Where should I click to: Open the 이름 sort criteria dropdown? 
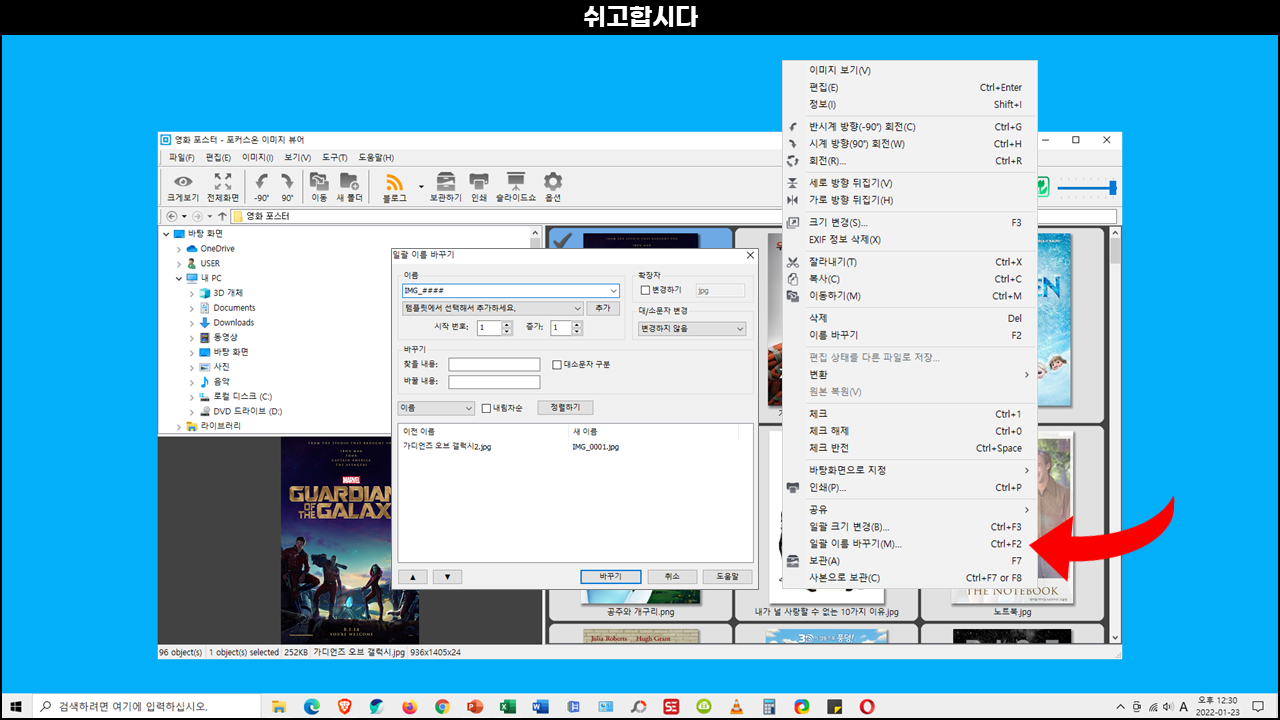tap(469, 408)
